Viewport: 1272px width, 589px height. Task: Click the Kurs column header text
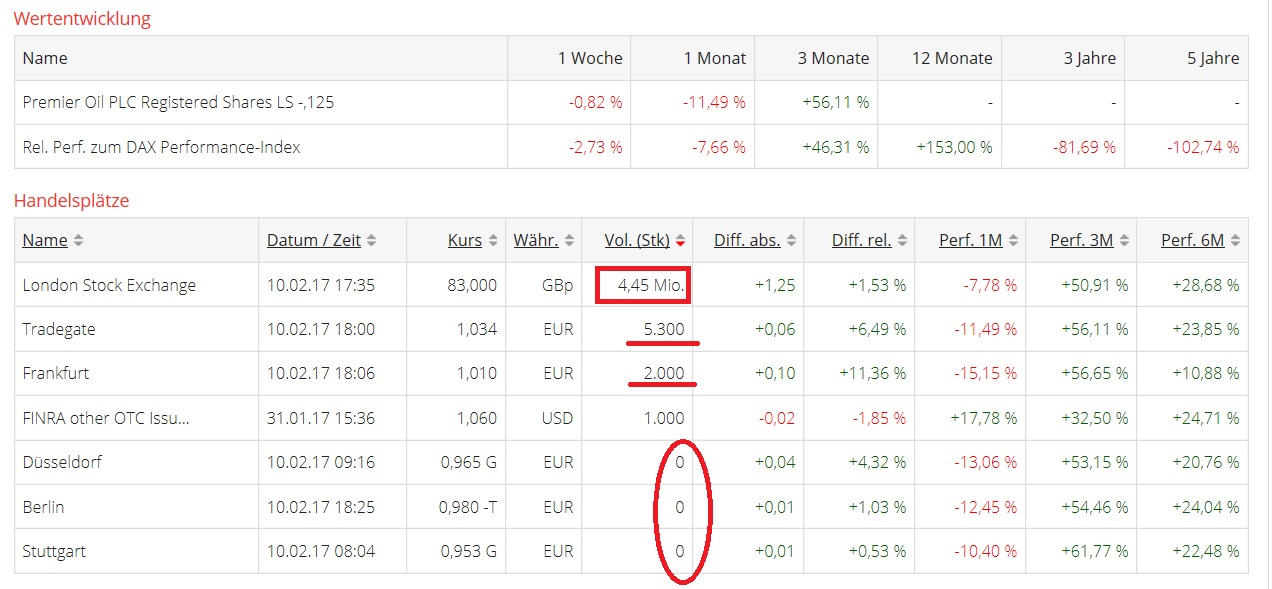(x=465, y=241)
